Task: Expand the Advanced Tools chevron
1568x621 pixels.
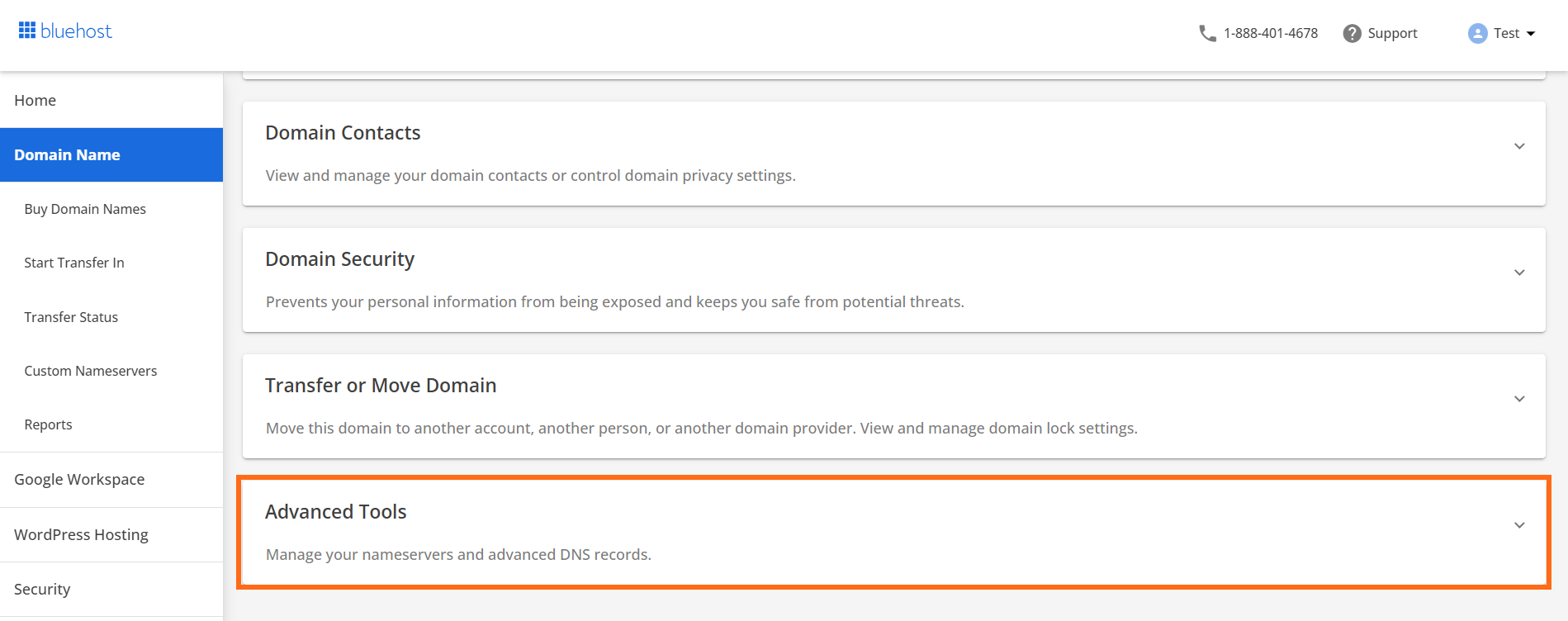Action: coord(1518,525)
